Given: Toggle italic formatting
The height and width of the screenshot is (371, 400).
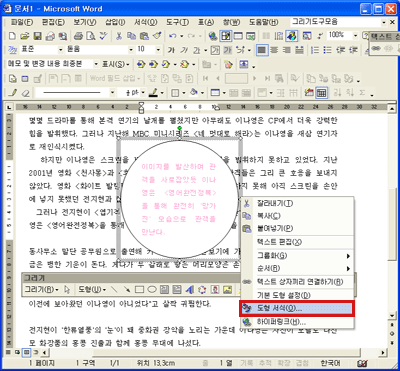Looking at the screenshot, I should (x=184, y=50).
